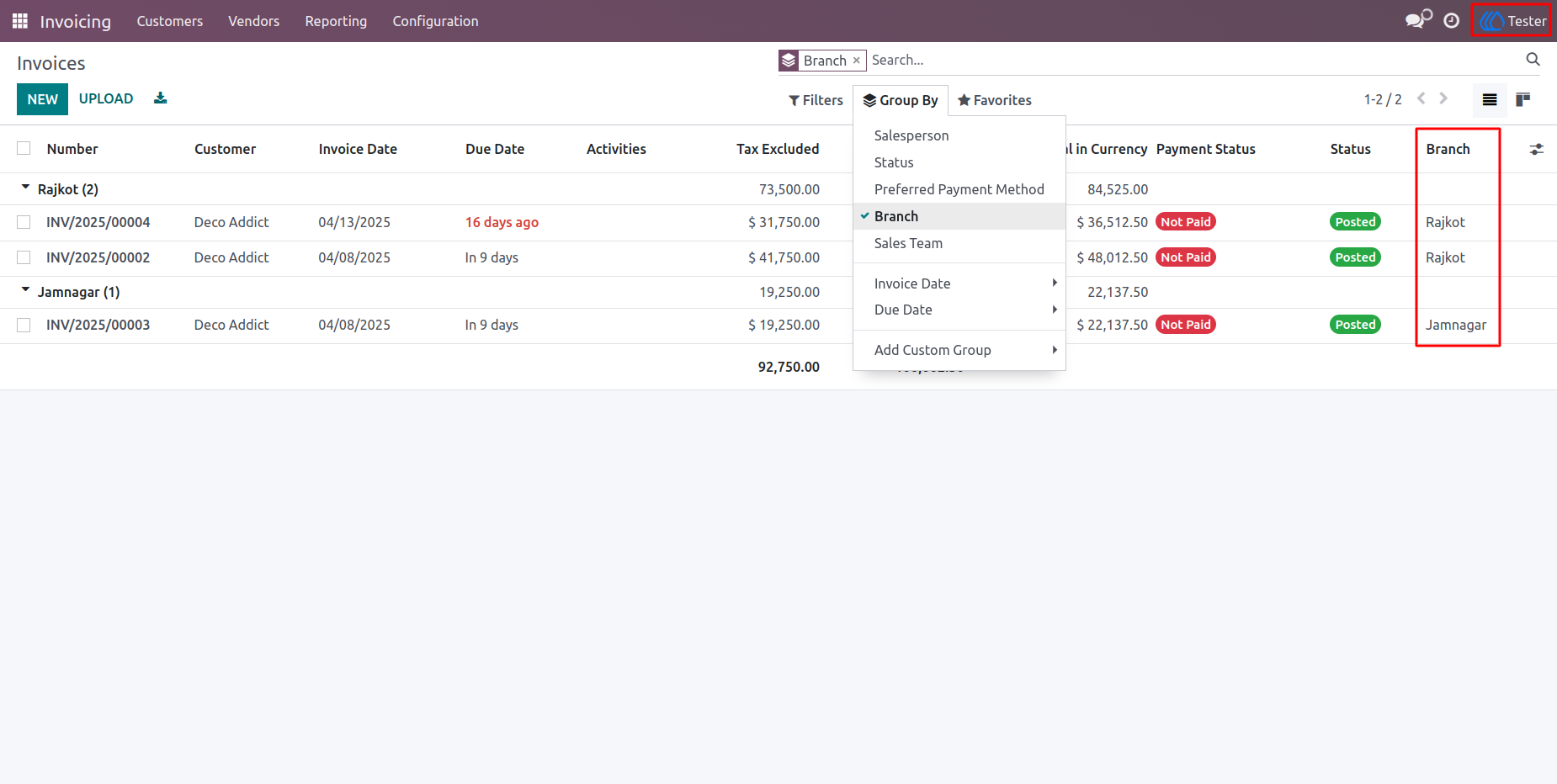This screenshot has height=784, width=1557.
Task: Collapse the Rajkot (2) group
Action: point(61,189)
